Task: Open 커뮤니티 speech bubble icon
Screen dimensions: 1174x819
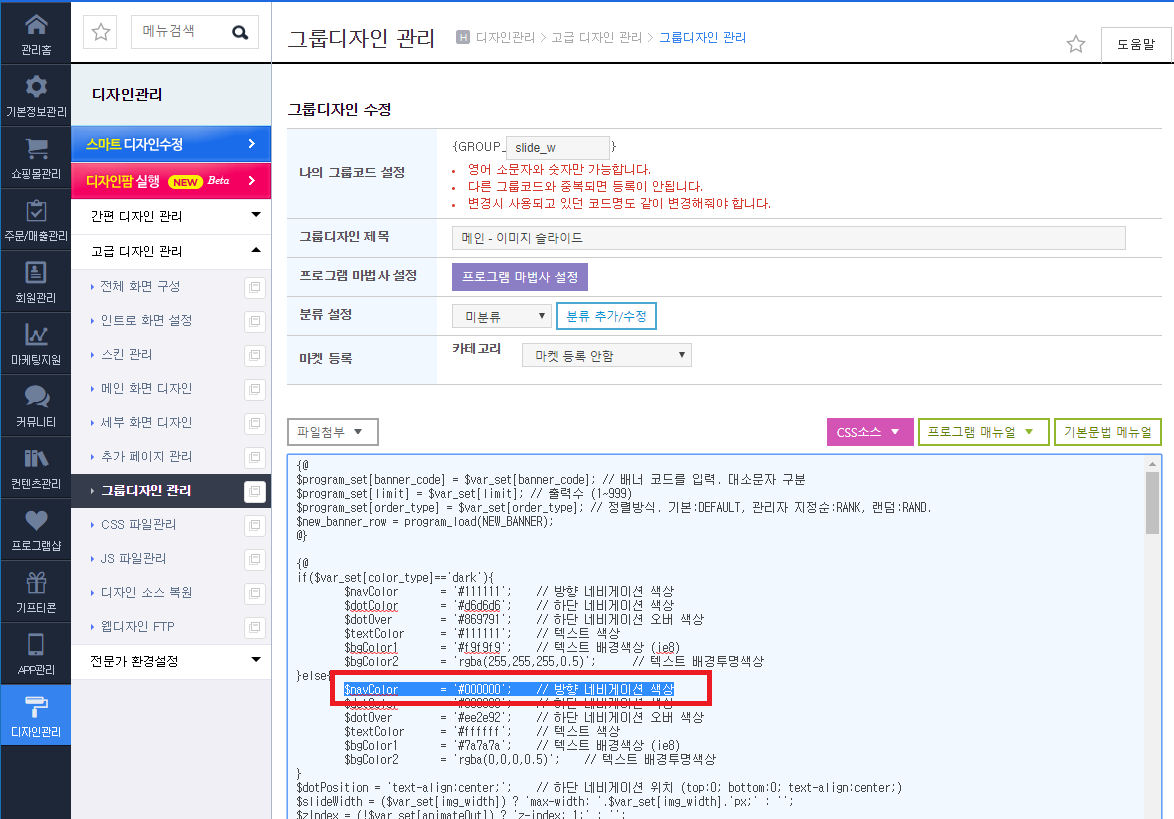Action: coord(36,397)
